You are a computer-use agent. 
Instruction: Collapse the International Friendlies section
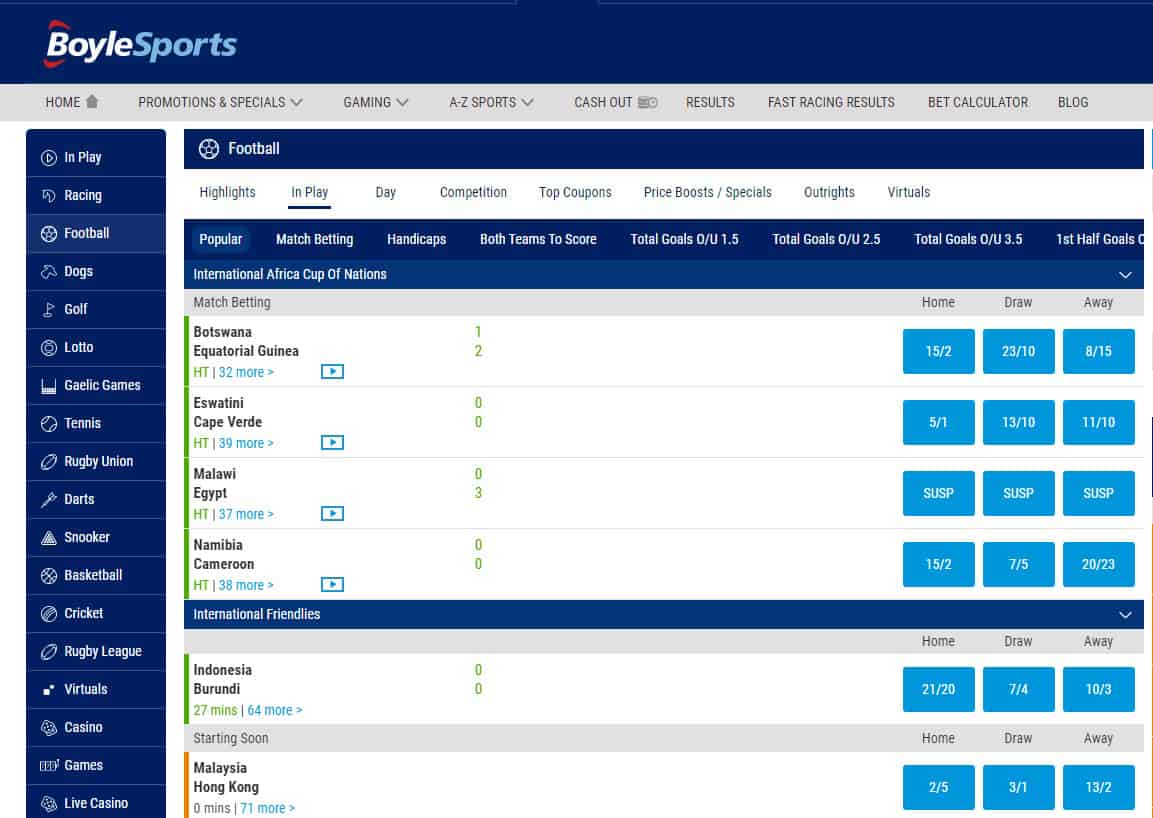(x=1125, y=615)
